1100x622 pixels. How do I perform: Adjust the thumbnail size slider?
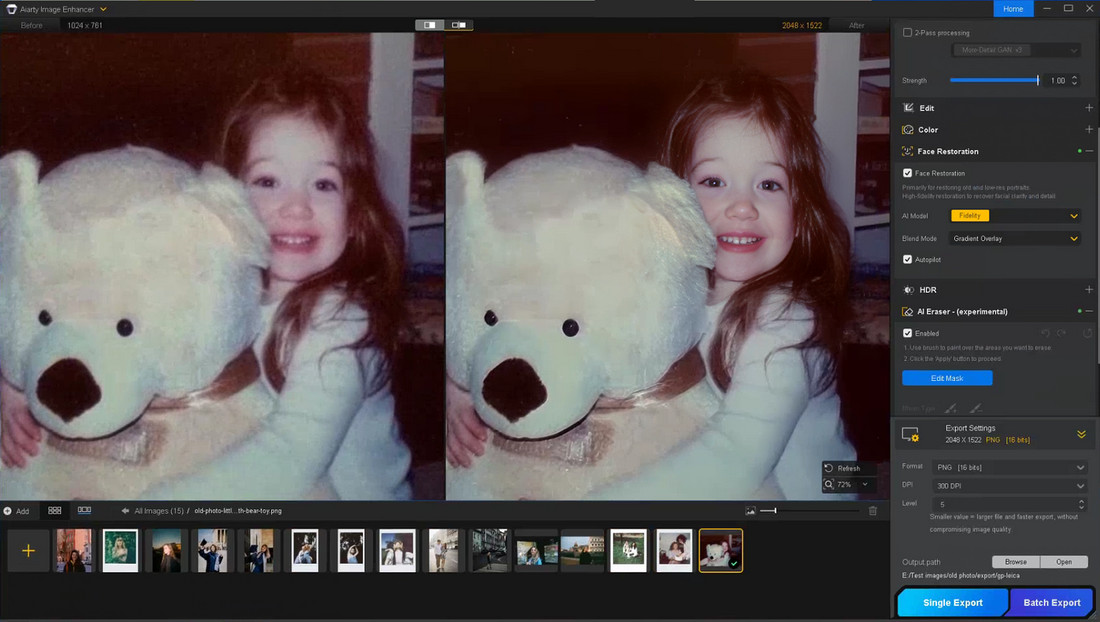coord(809,511)
